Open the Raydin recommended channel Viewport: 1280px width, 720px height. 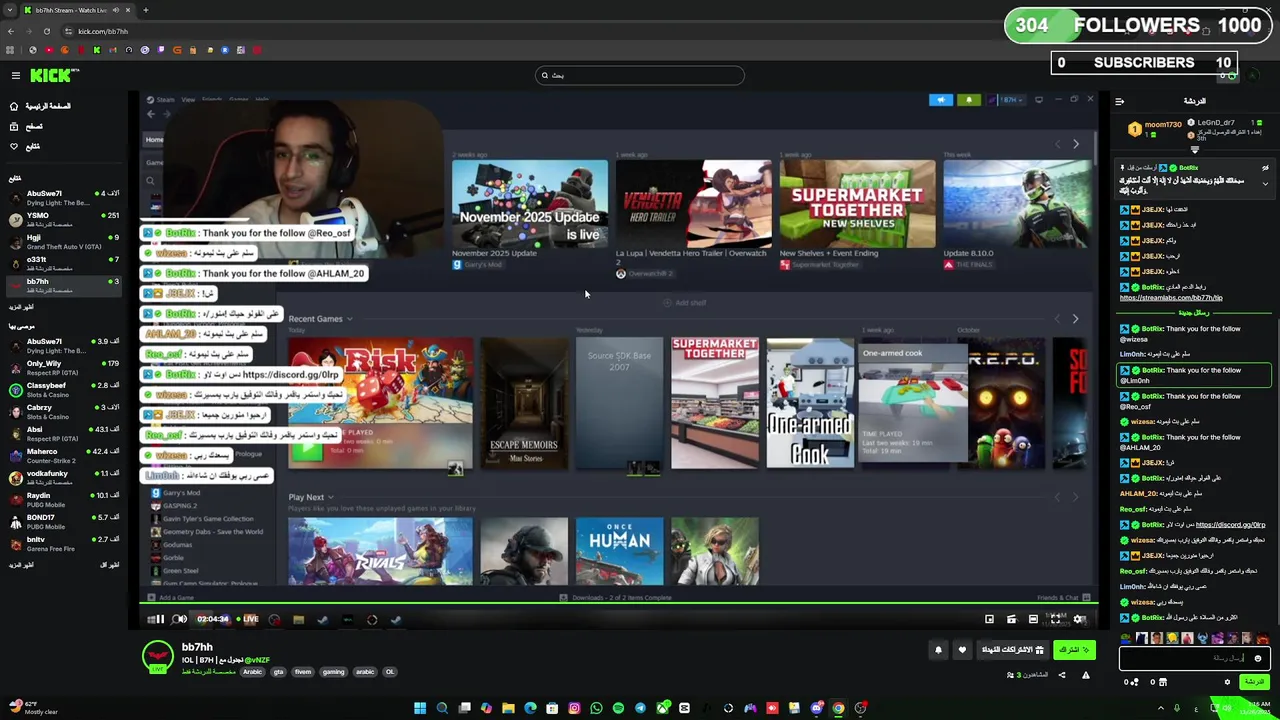62,500
